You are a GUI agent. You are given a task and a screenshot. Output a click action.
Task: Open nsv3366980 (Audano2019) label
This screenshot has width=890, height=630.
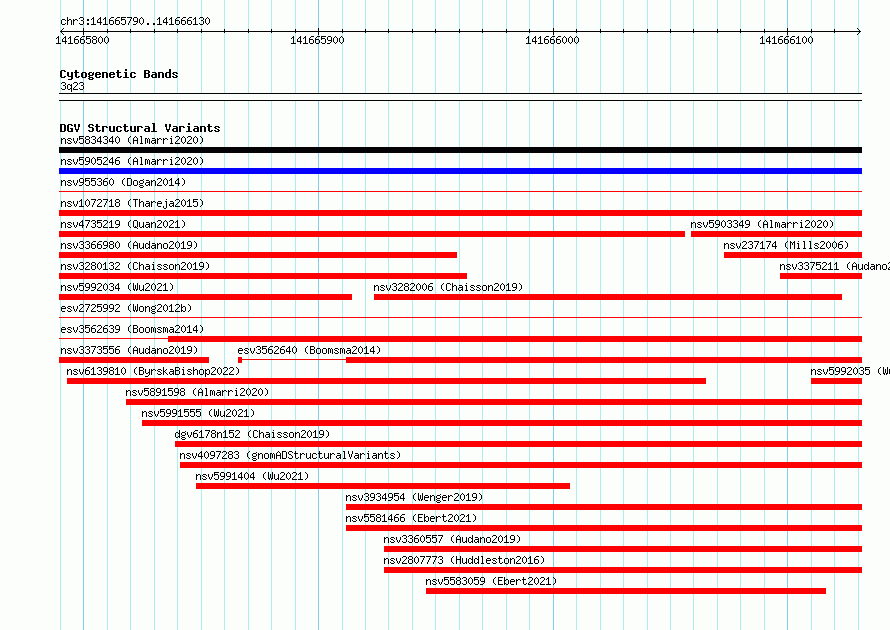129,245
